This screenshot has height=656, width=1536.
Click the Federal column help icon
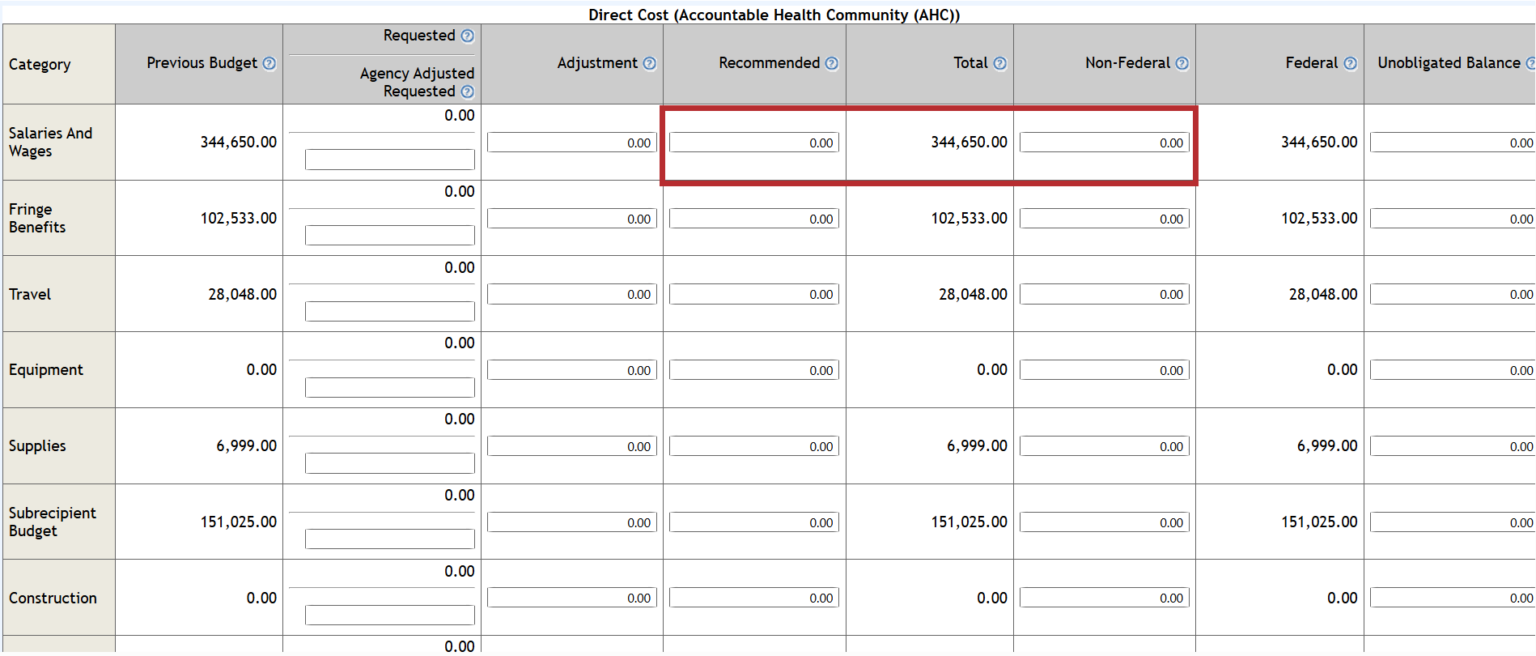(x=1350, y=64)
